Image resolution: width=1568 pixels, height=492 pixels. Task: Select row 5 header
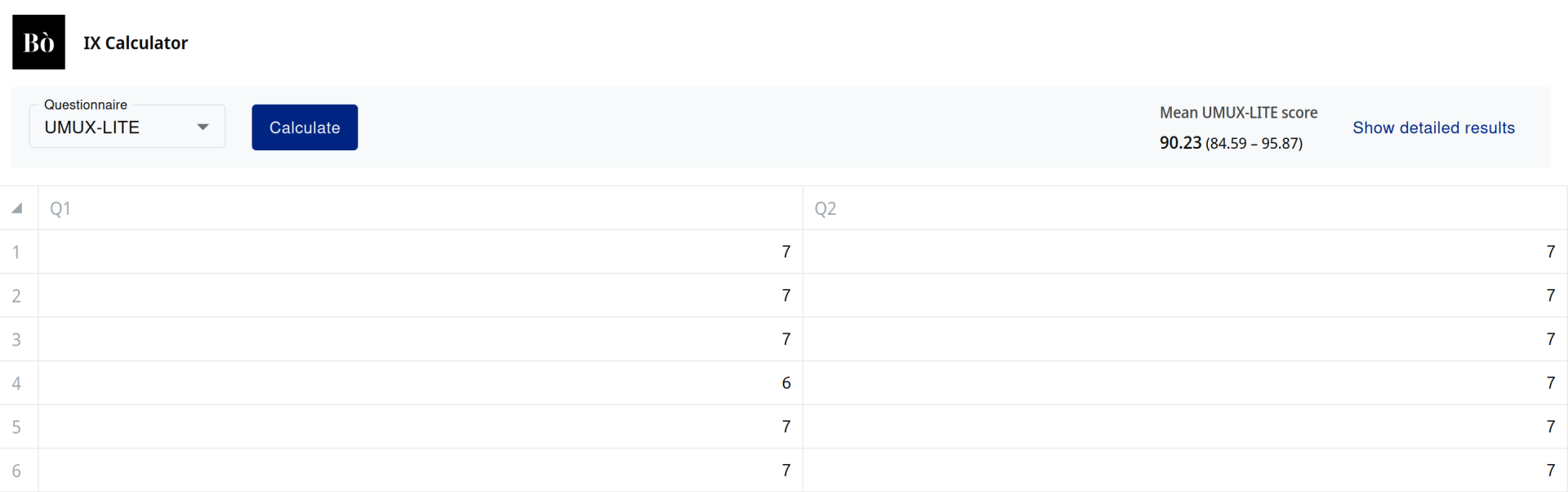tap(17, 427)
